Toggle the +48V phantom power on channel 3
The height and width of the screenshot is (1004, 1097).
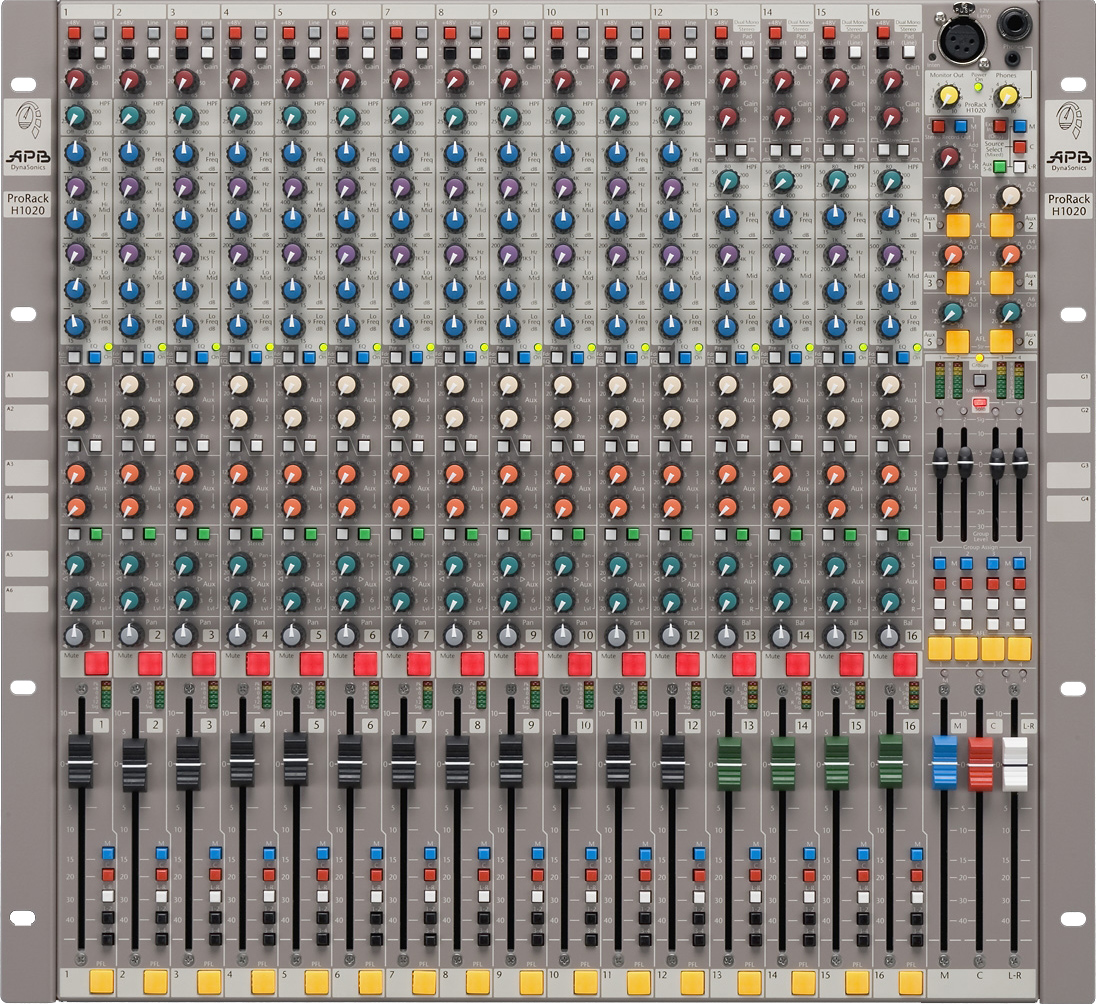182,33
